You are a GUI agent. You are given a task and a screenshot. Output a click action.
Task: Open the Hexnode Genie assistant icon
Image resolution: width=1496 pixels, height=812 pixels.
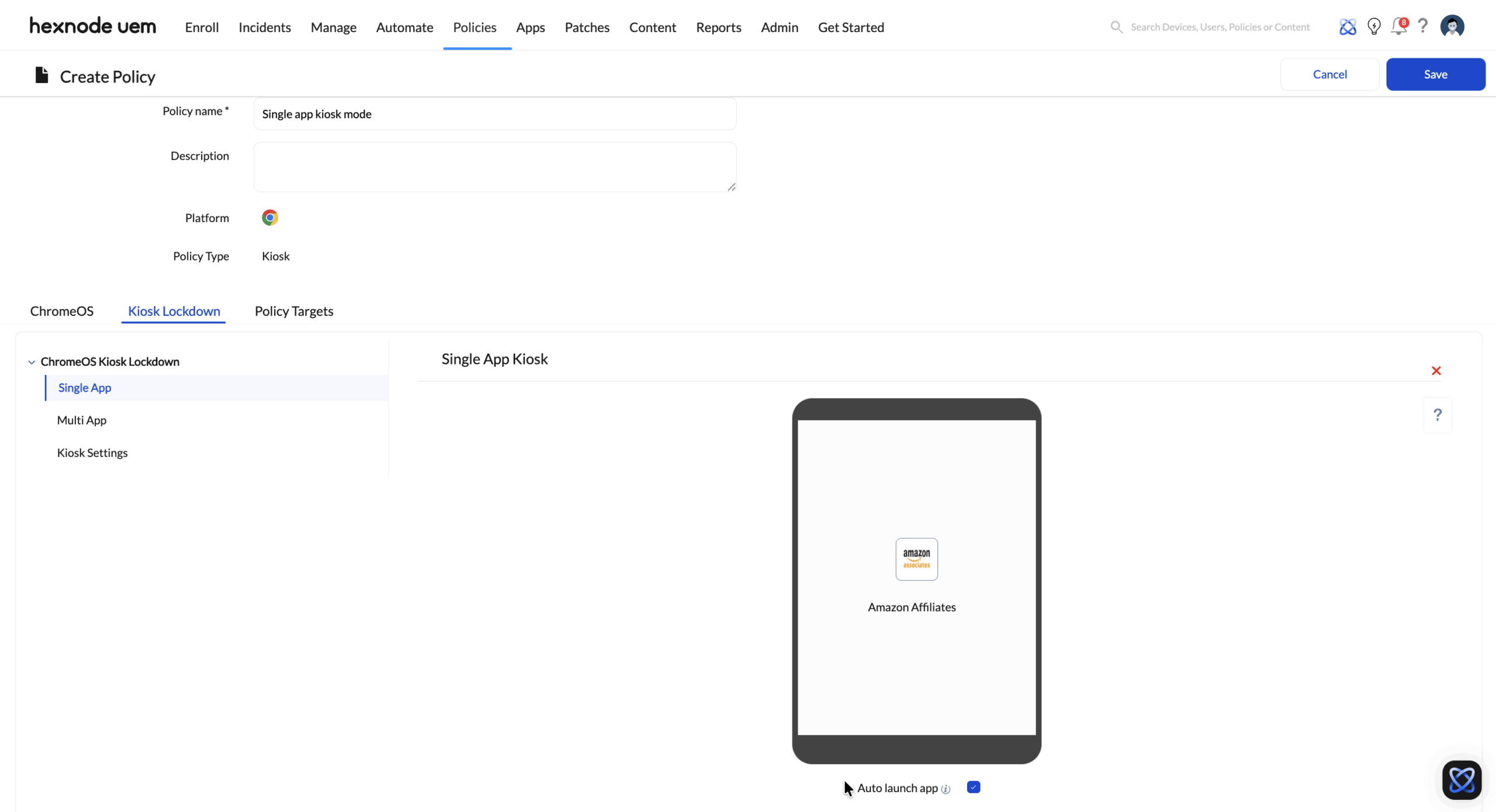click(1348, 26)
